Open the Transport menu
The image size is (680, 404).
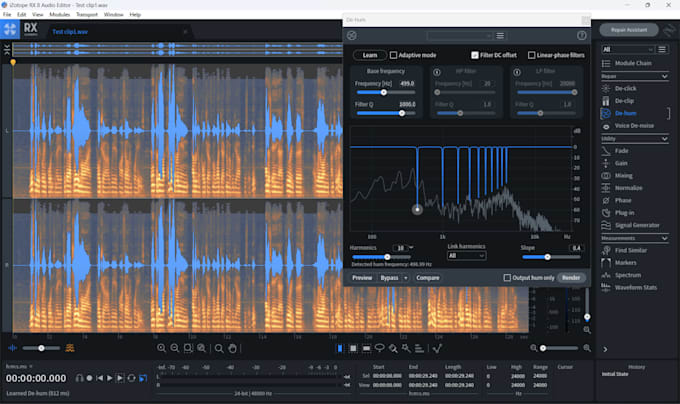coord(87,14)
